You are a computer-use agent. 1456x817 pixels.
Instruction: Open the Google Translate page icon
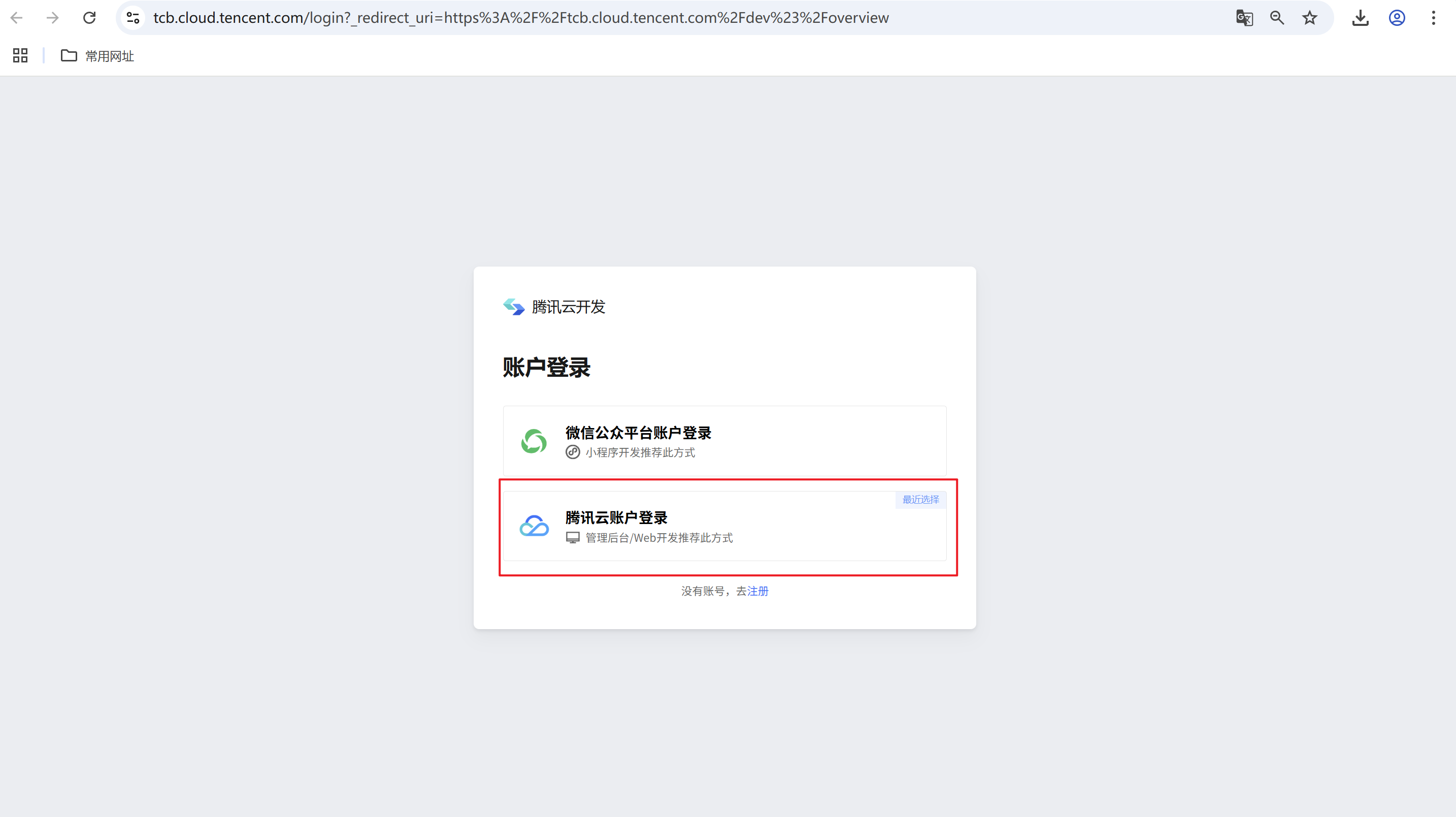[1244, 18]
